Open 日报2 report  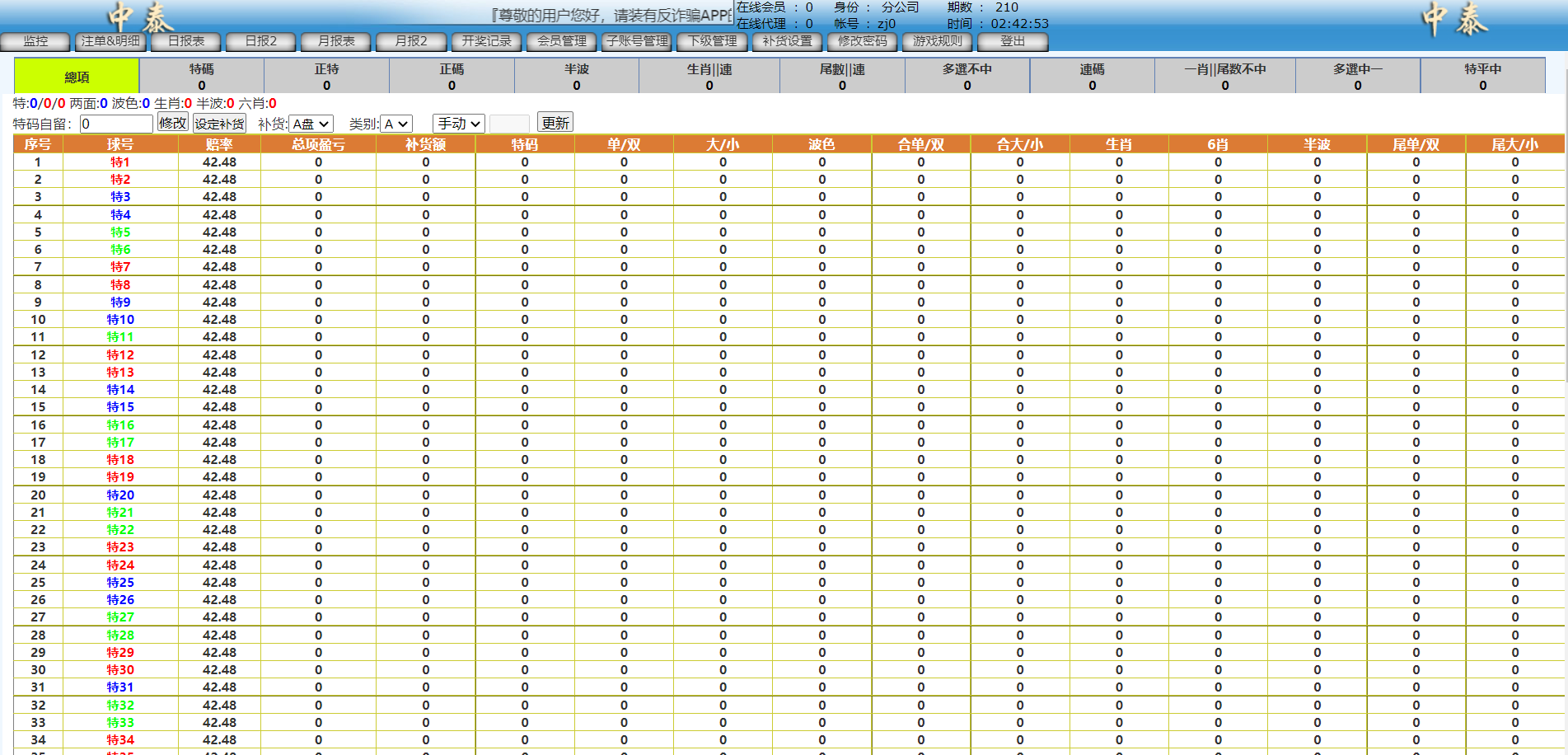pos(261,41)
